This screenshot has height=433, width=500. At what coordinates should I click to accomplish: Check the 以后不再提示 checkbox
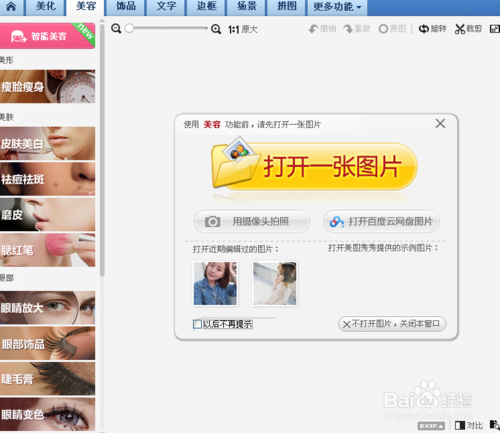(197, 324)
